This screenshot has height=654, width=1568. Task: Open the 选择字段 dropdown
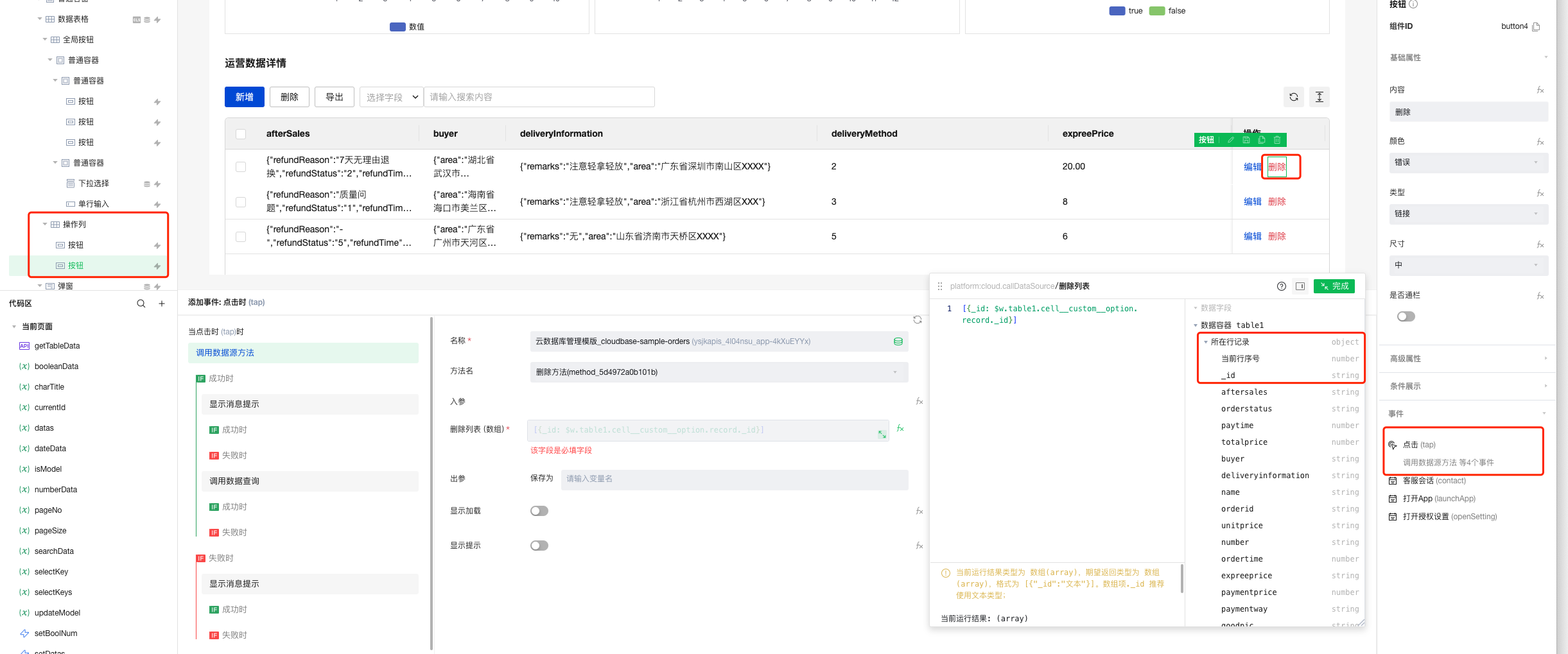pos(391,97)
